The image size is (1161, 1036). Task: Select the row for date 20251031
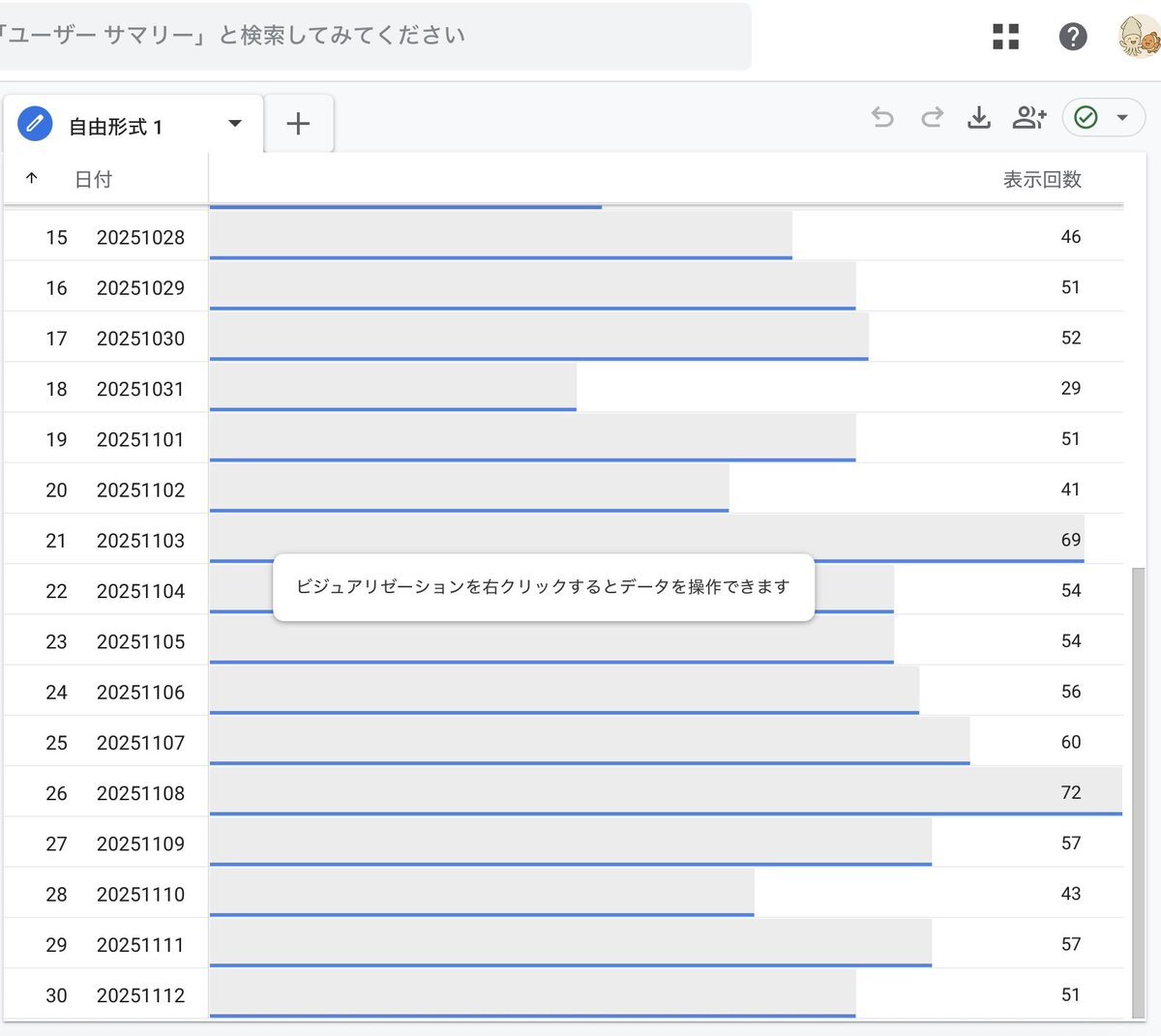coord(140,389)
